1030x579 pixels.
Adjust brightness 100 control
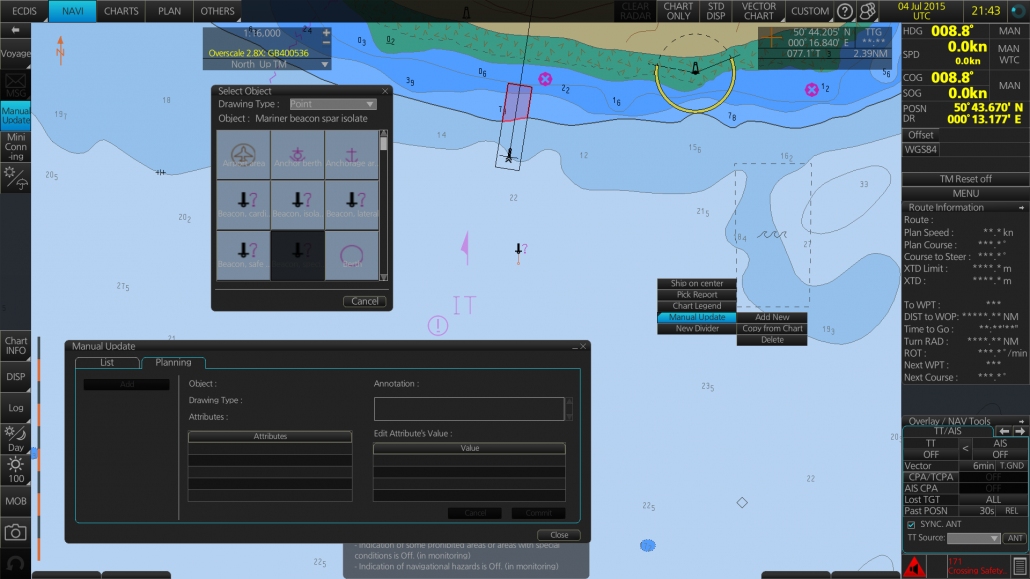(x=15, y=470)
